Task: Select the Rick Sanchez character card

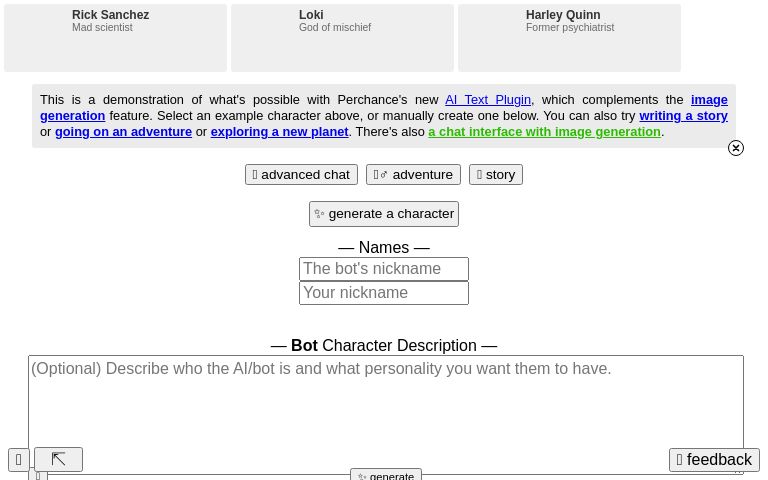Action: click(115, 38)
